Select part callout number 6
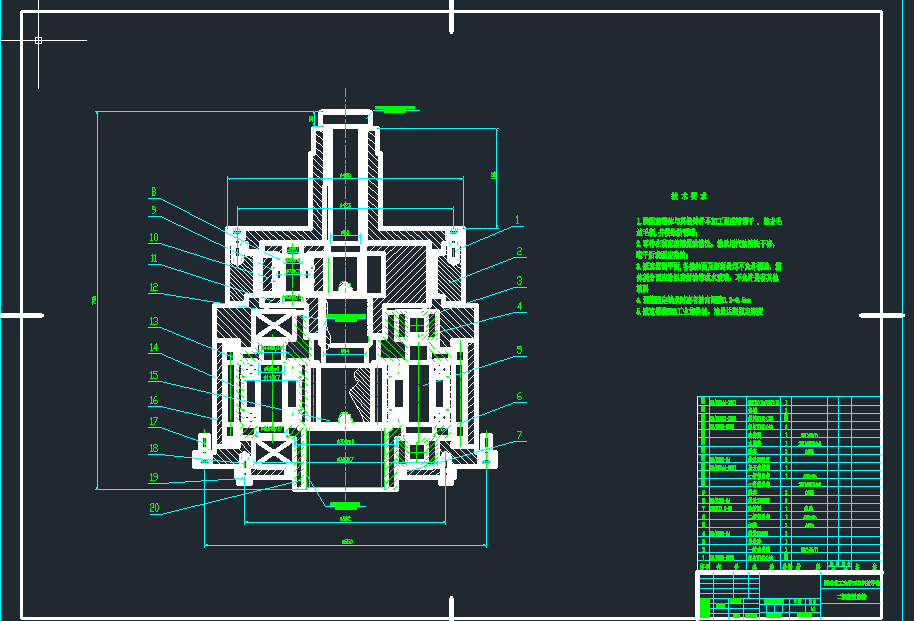 click(519, 397)
